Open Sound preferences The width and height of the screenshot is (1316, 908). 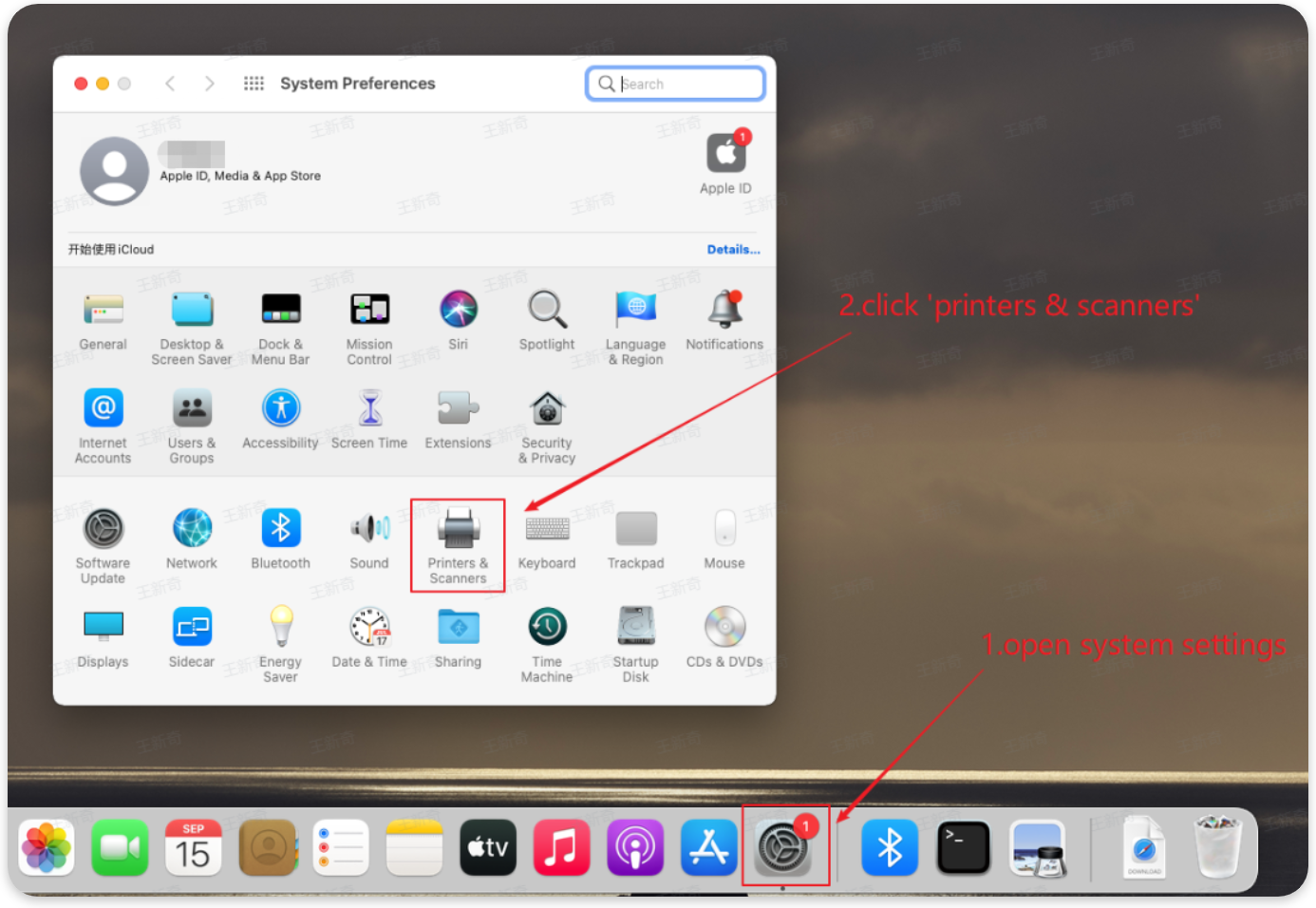(369, 528)
